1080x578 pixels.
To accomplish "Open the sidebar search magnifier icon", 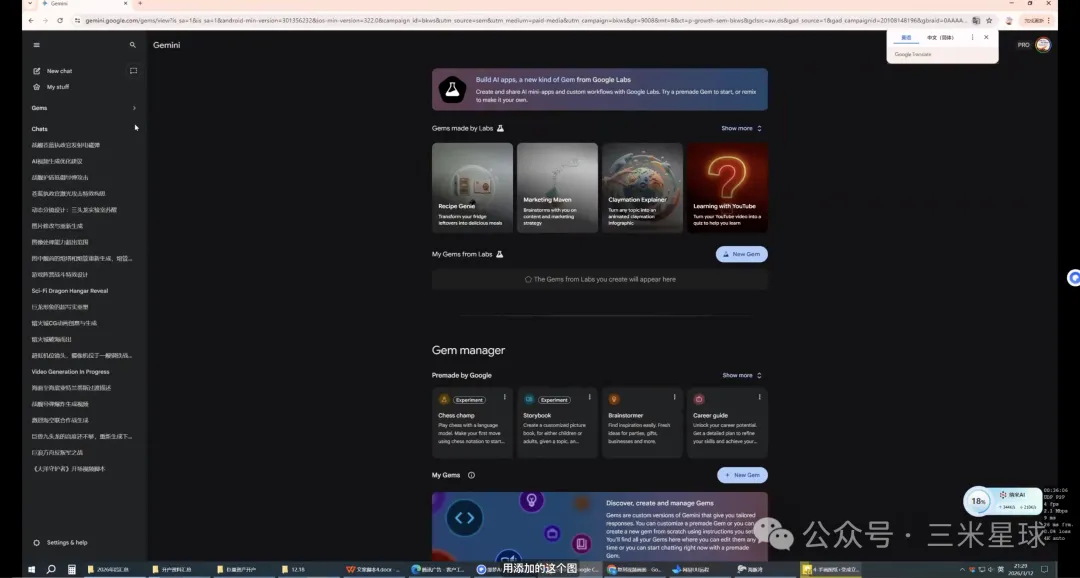I will [x=133, y=45].
